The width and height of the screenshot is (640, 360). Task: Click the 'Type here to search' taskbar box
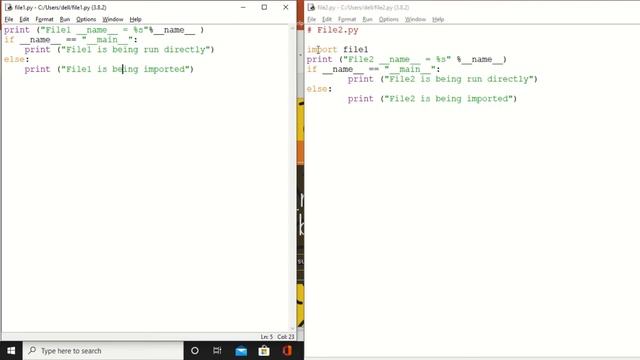pos(103,351)
